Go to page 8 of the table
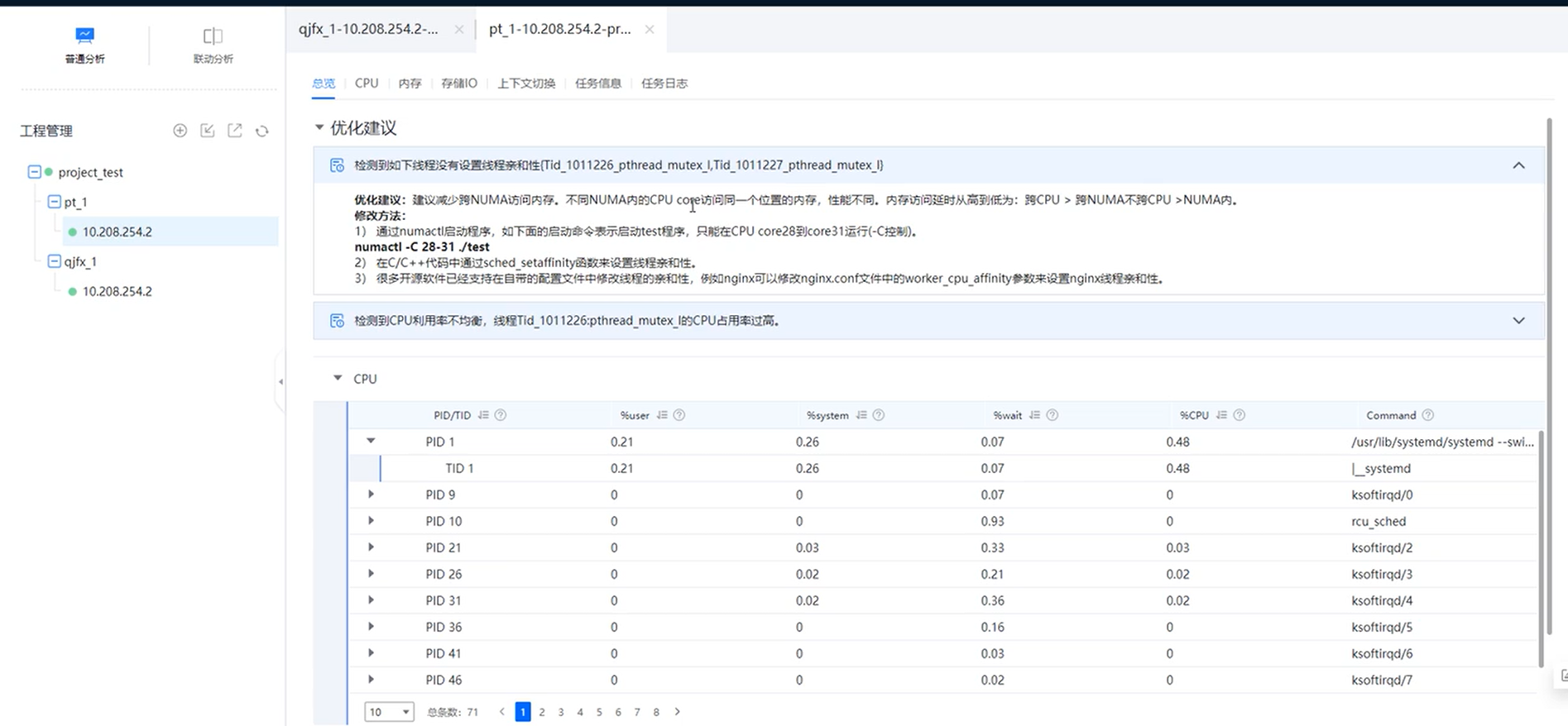The height and width of the screenshot is (726, 1568). [x=656, y=712]
